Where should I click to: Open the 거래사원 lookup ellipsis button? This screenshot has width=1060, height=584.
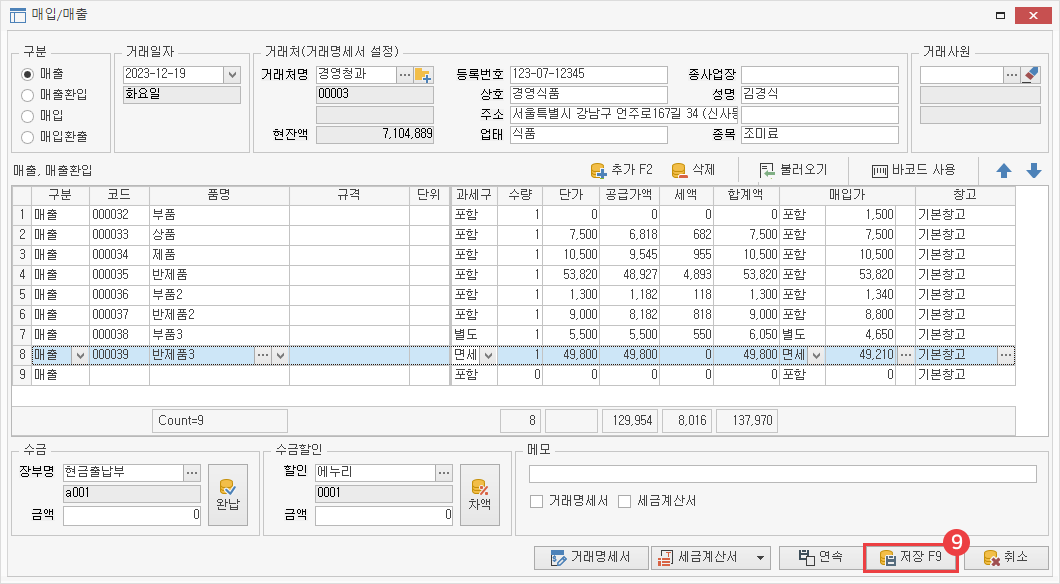pos(1012,74)
